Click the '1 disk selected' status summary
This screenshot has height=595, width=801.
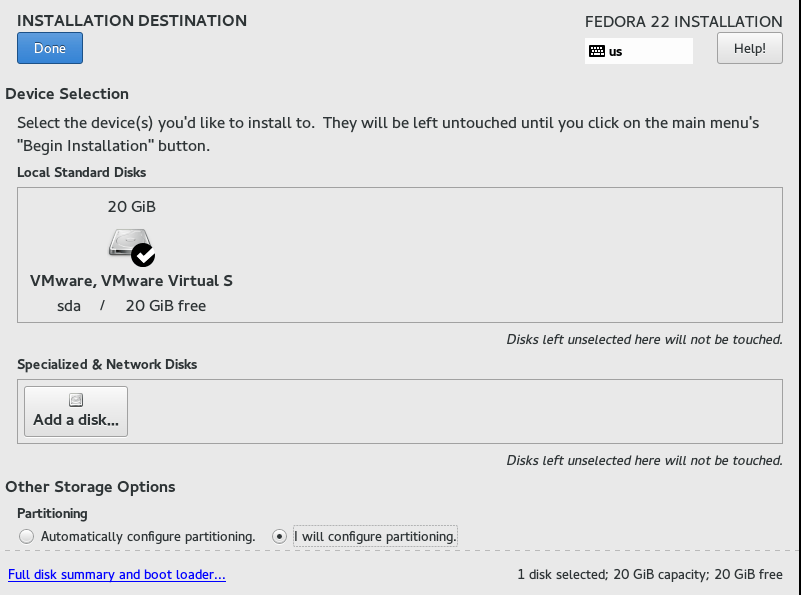[650, 575]
